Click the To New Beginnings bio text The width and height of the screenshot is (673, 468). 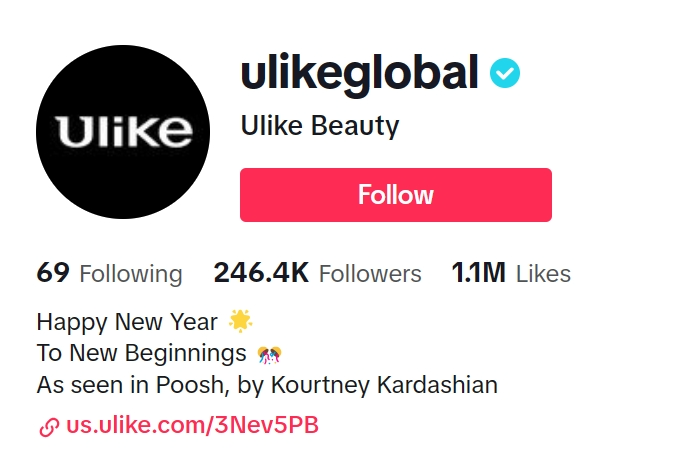(x=141, y=353)
